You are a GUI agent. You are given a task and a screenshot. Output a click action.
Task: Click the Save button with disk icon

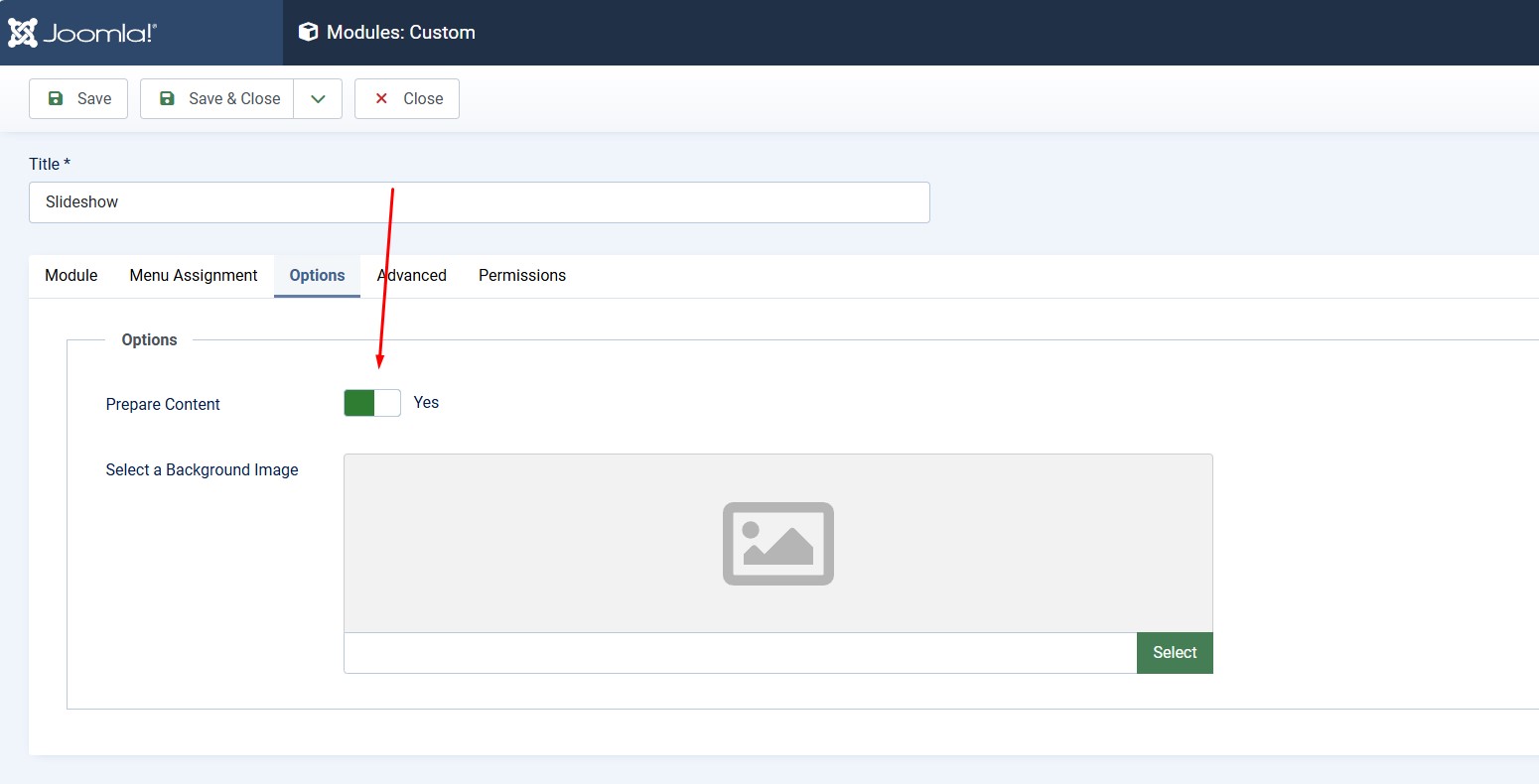(x=78, y=98)
